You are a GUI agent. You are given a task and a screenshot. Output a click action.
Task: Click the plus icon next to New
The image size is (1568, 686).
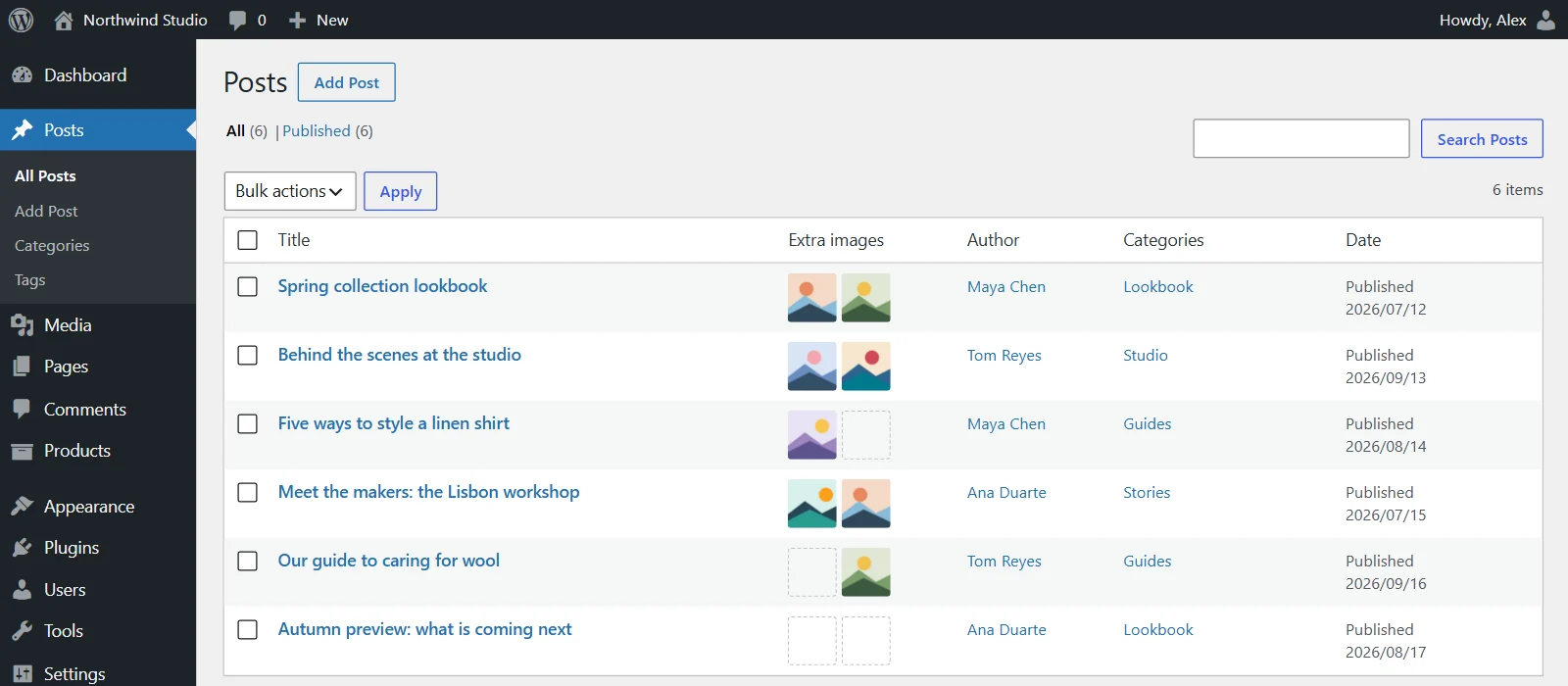pyautogui.click(x=298, y=20)
